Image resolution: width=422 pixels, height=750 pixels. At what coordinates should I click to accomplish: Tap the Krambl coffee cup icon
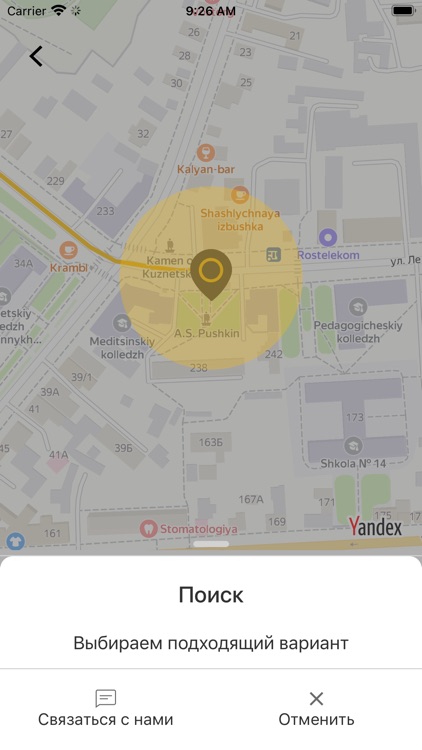pos(68,250)
